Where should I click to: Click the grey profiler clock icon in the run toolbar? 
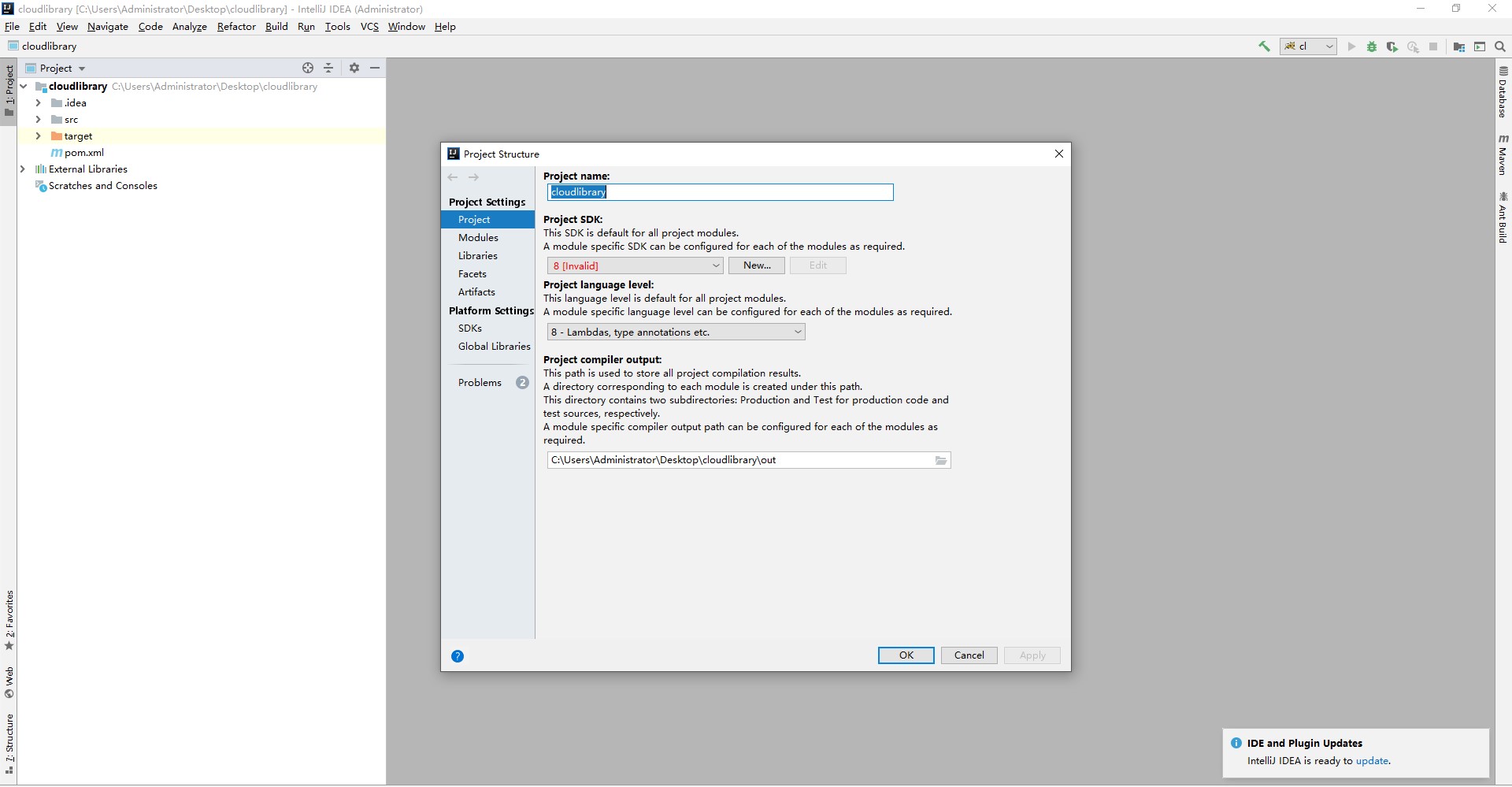[x=1413, y=46]
